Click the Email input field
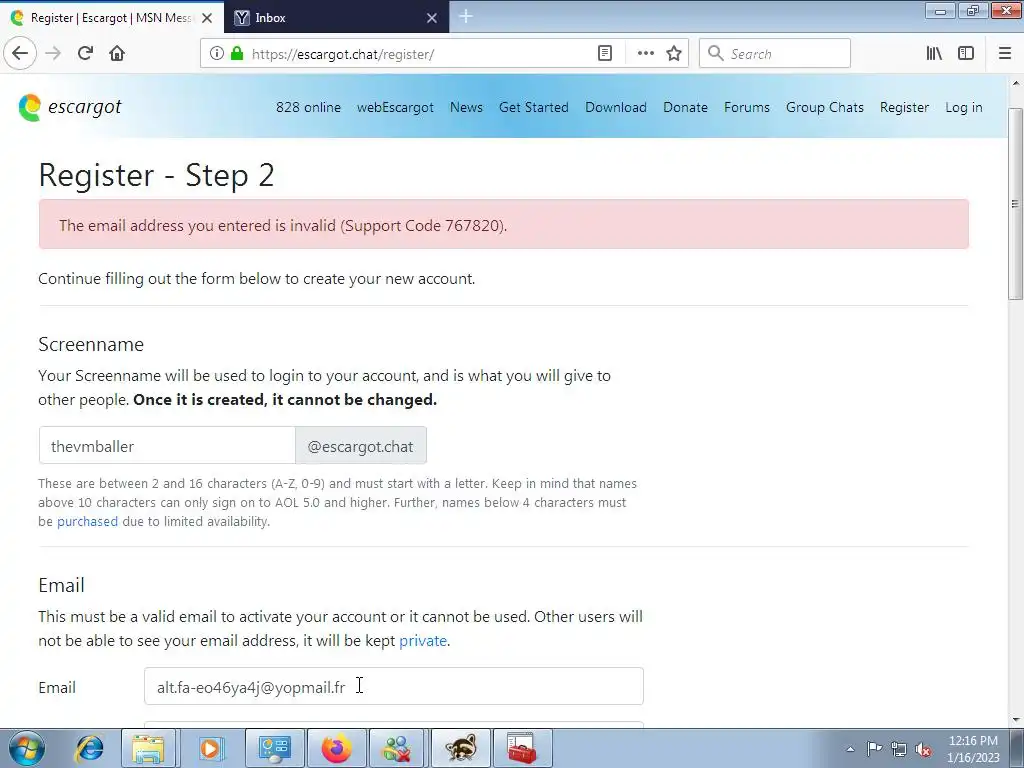 tap(394, 686)
